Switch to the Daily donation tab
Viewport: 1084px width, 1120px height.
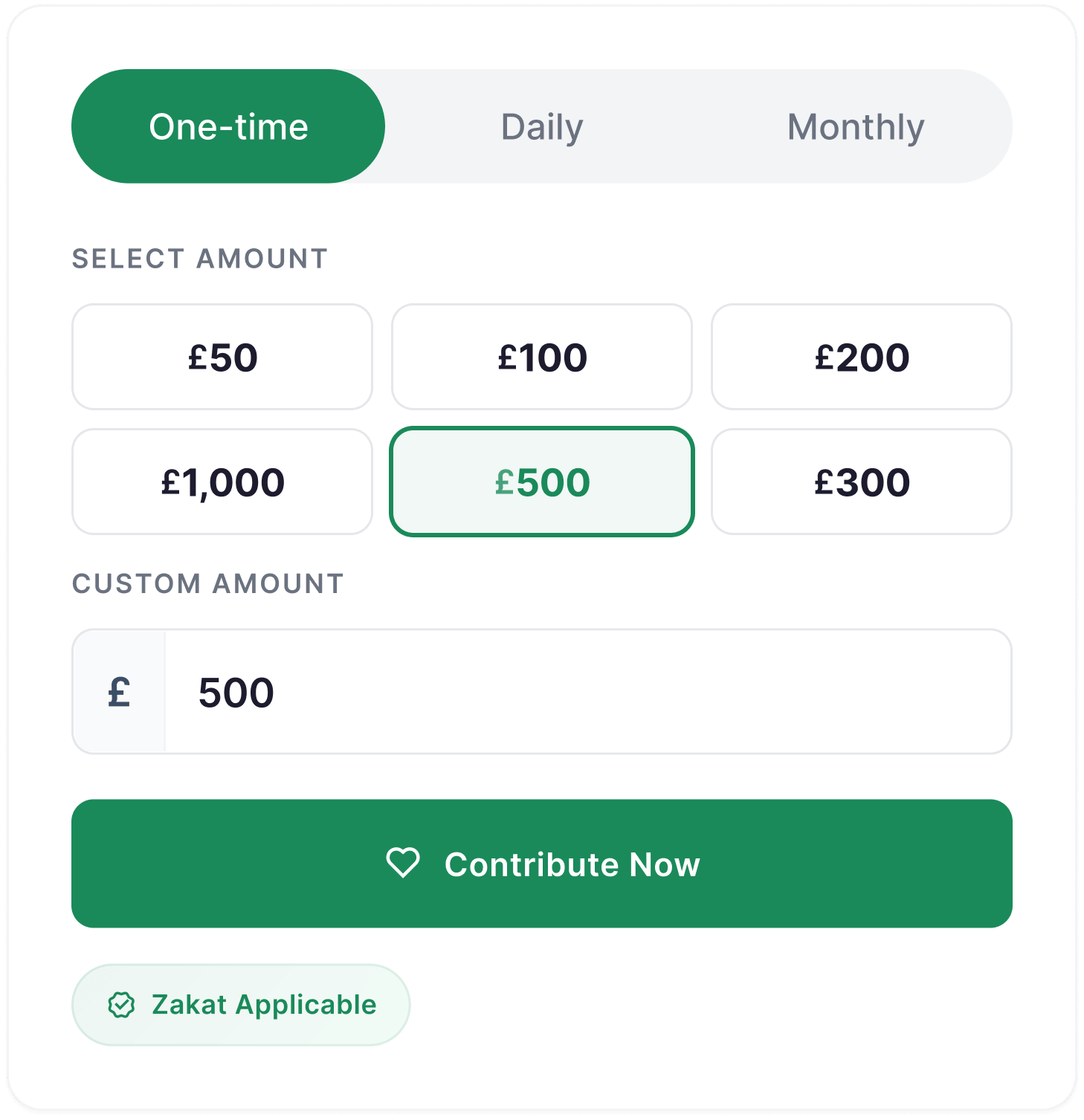coord(542,126)
